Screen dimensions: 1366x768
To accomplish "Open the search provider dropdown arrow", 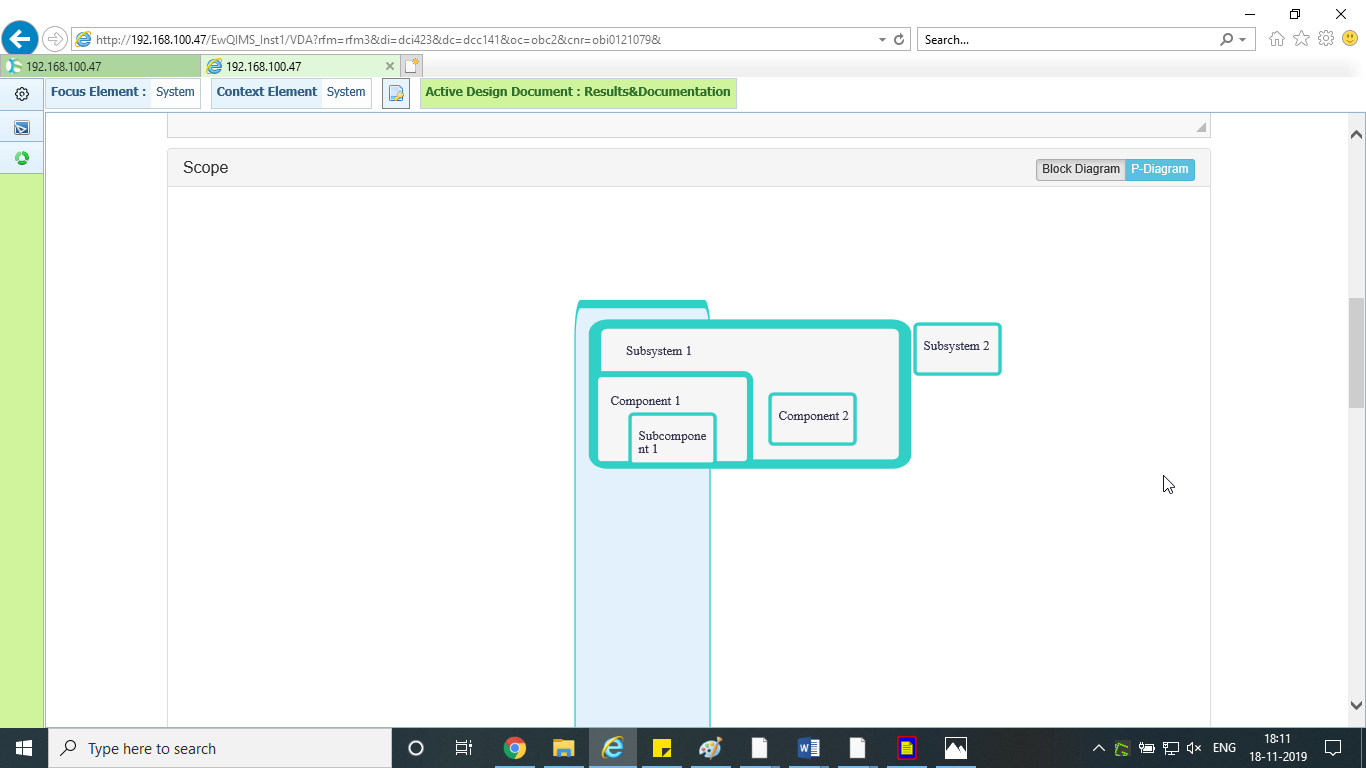I will [x=1243, y=40].
